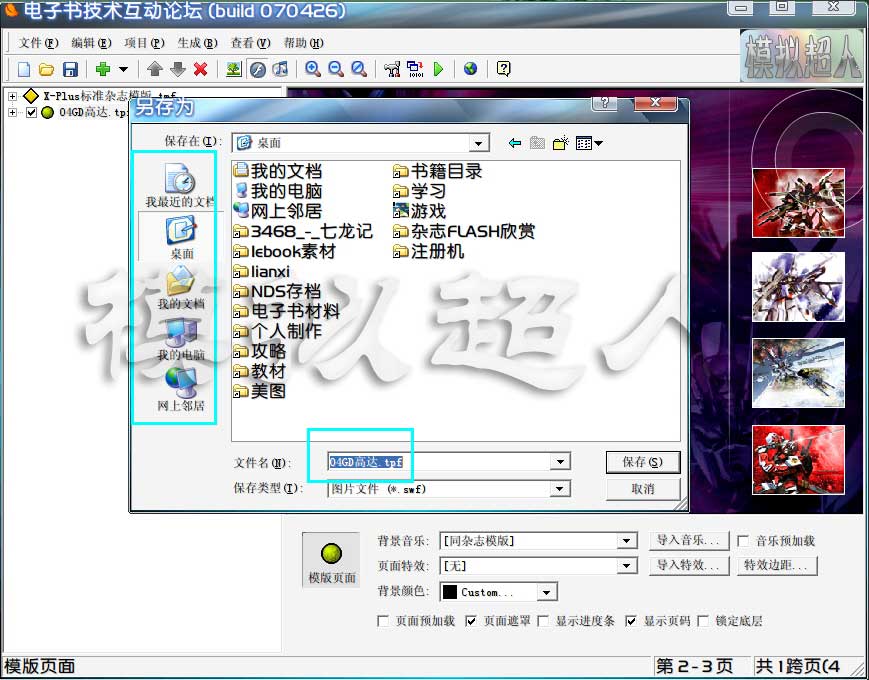Image resolution: width=869 pixels, height=680 pixels.
Task: Add page with green plus icon
Action: (x=103, y=69)
